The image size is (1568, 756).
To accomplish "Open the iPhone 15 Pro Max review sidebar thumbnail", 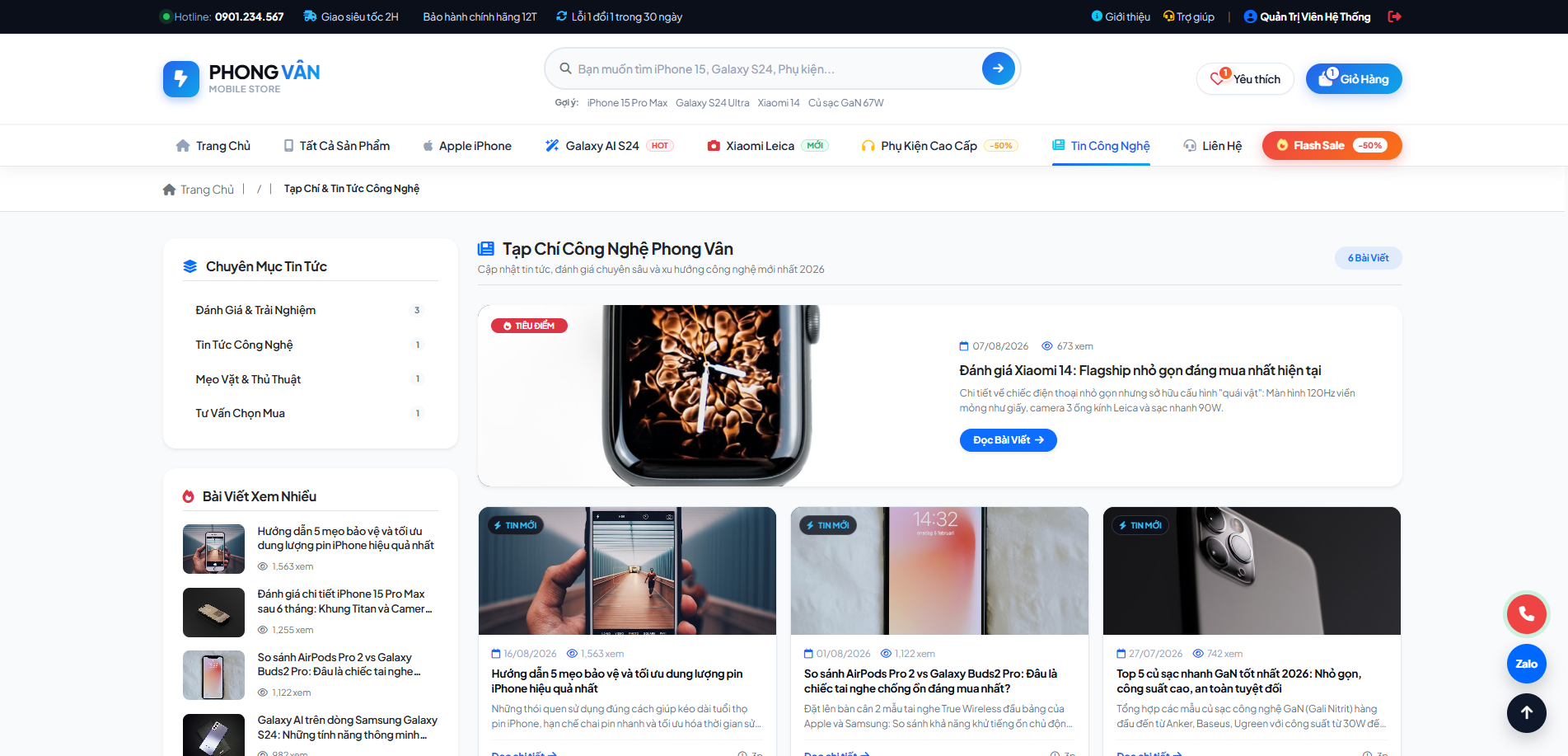I will (x=213, y=613).
